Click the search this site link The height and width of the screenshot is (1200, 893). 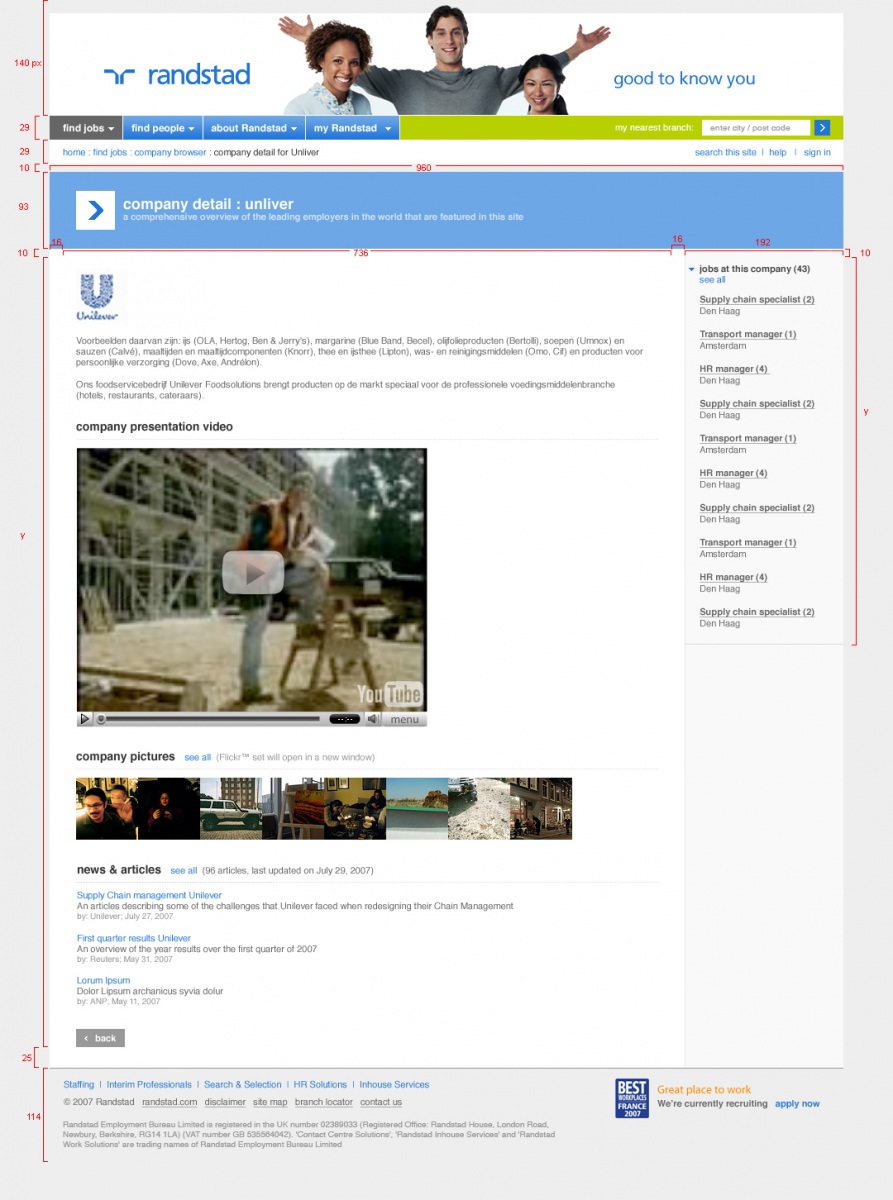click(726, 152)
